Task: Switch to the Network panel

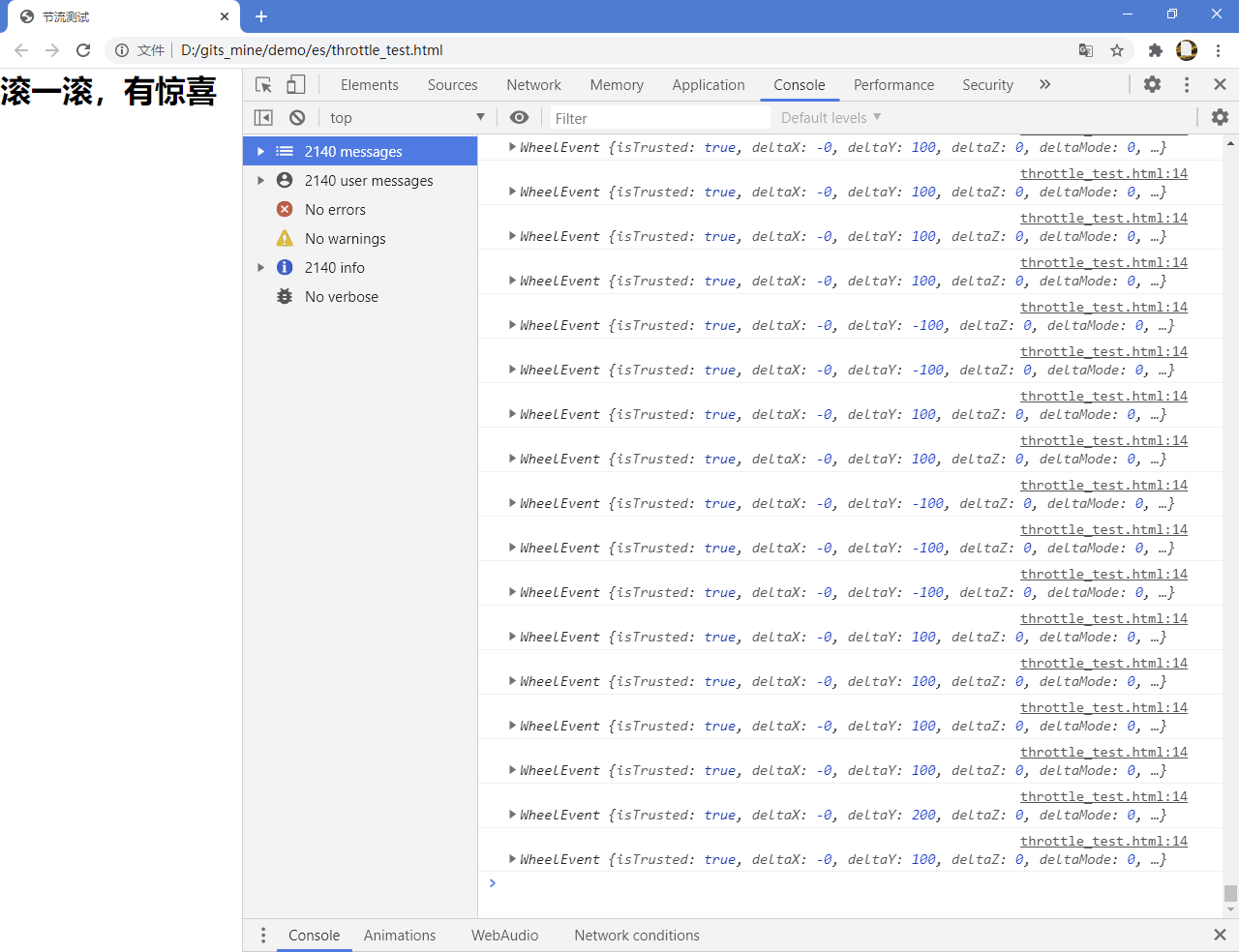Action: pyautogui.click(x=533, y=84)
